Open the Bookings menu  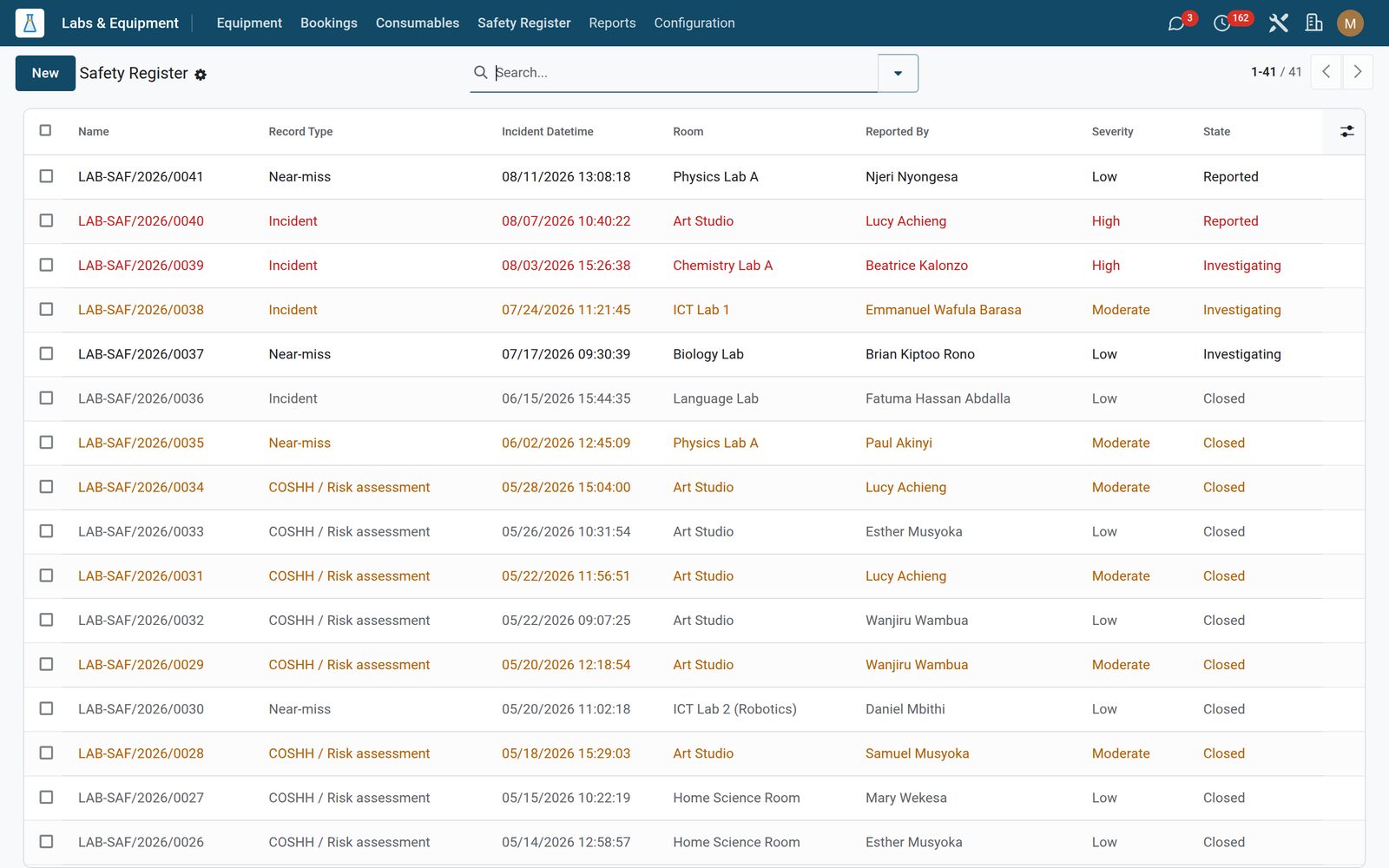(x=329, y=23)
